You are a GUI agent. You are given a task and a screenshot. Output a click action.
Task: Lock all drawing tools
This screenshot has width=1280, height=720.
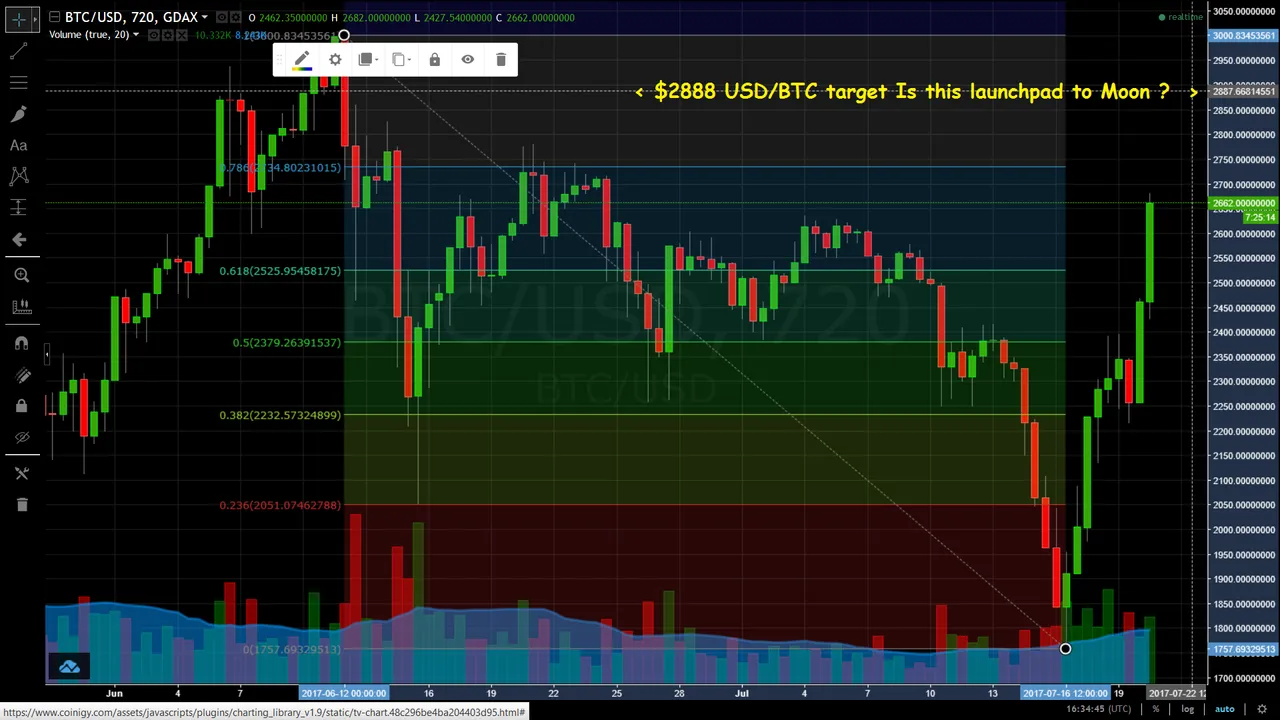point(21,406)
